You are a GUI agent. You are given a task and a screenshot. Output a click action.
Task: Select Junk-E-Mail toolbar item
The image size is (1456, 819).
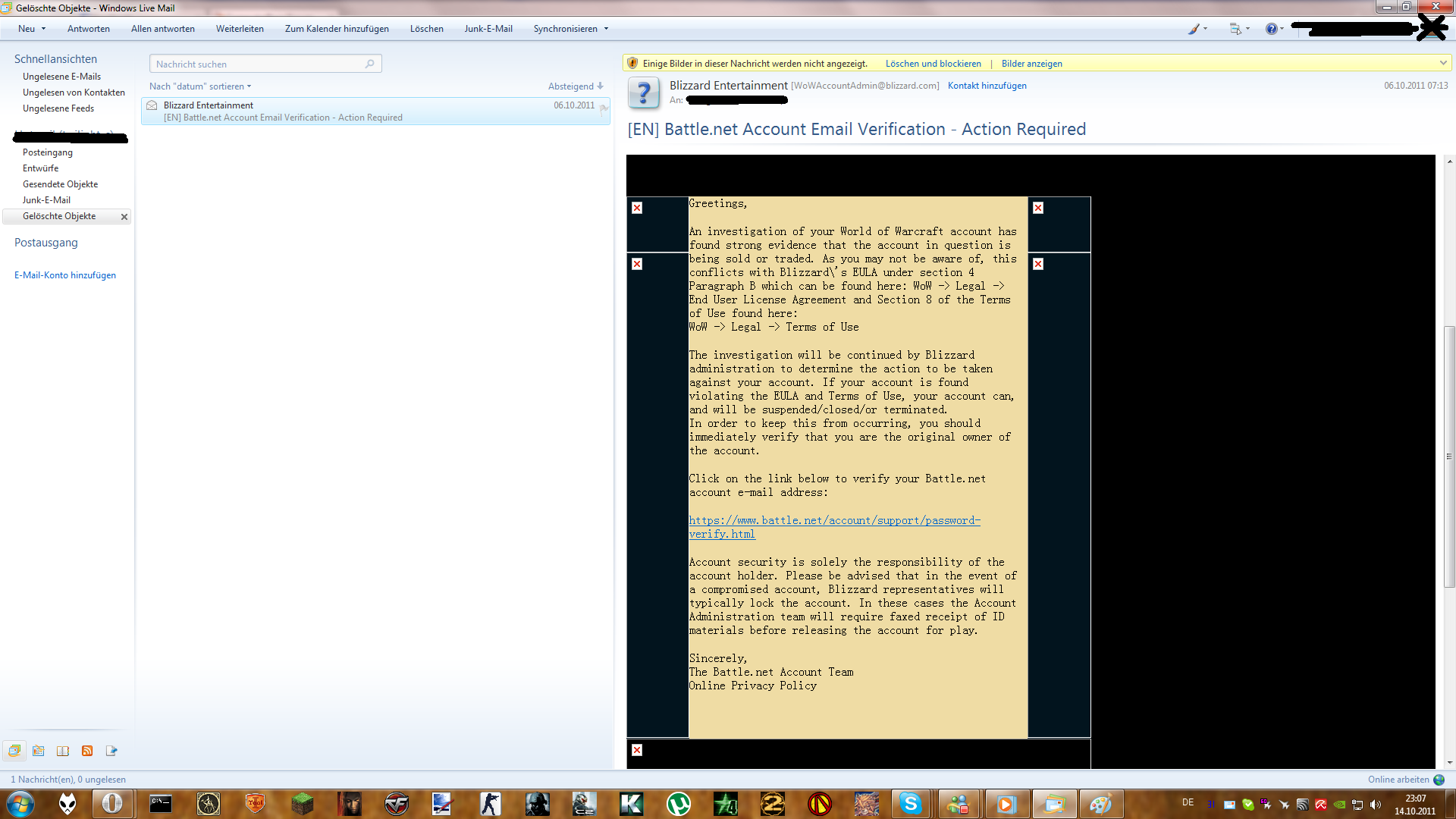(488, 29)
